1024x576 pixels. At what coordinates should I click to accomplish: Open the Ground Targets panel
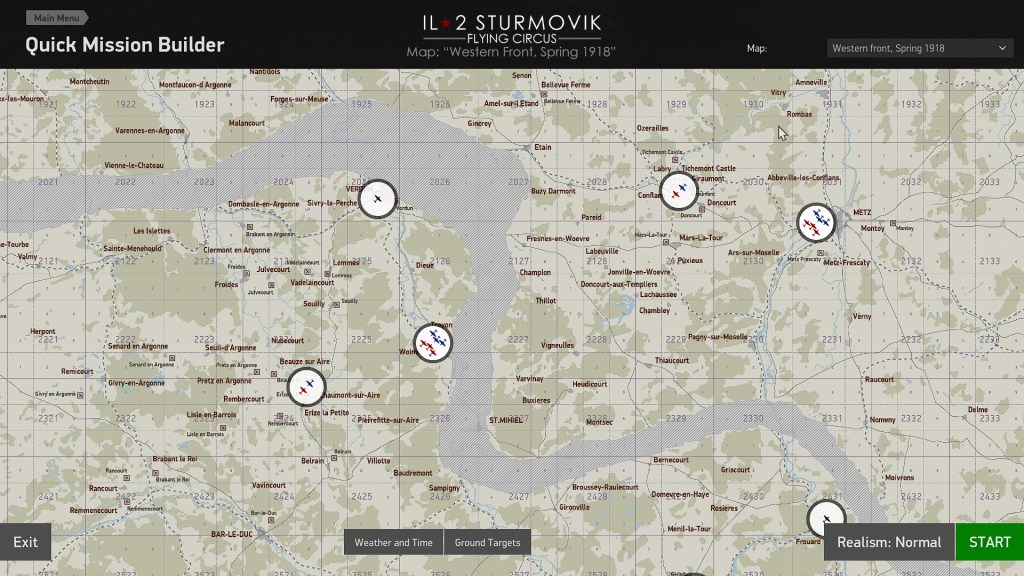pyautogui.click(x=487, y=542)
